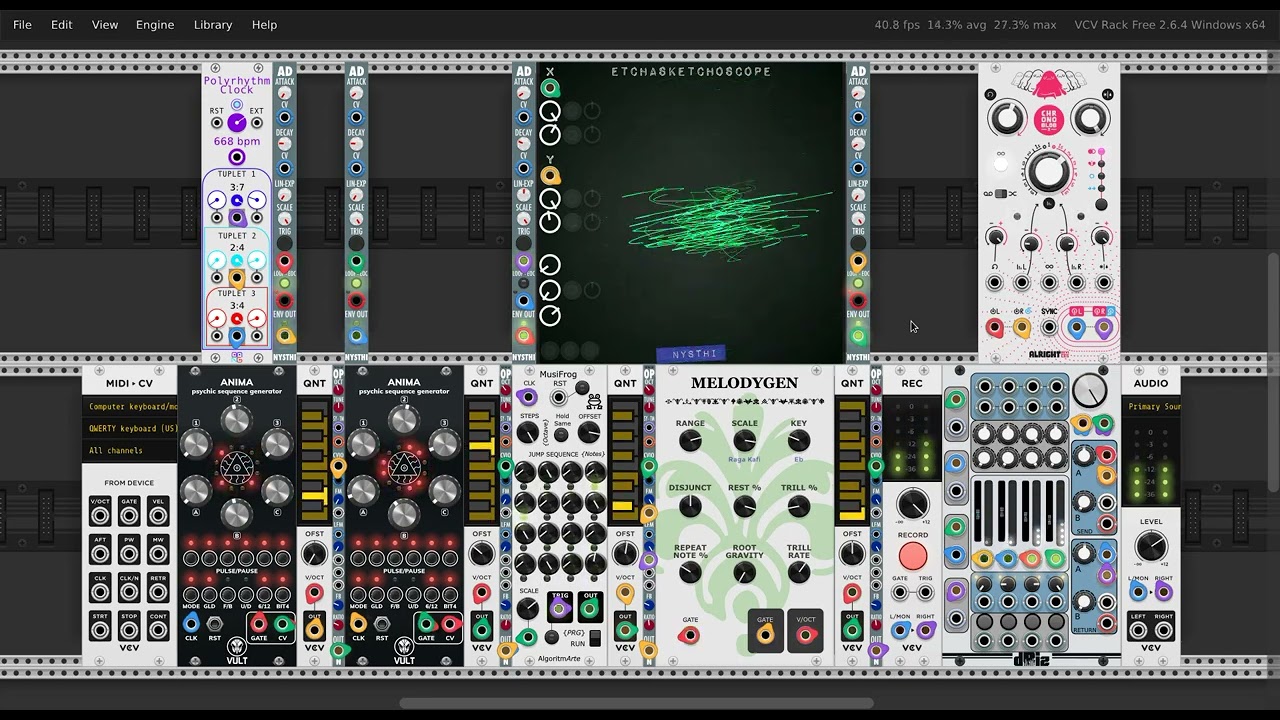Click the MELODYGEN KEY knob
The width and height of the screenshot is (1280, 720).
[799, 441]
